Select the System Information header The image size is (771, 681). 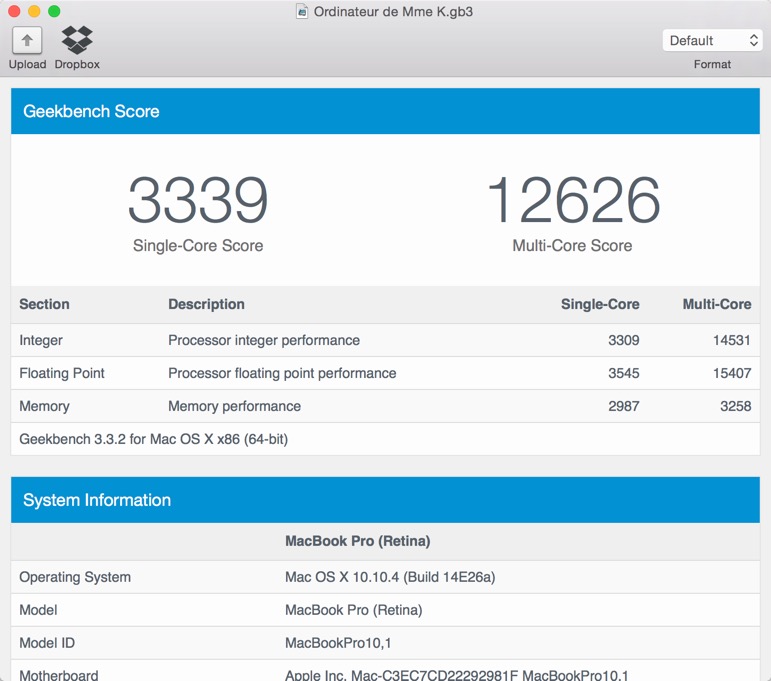point(386,500)
